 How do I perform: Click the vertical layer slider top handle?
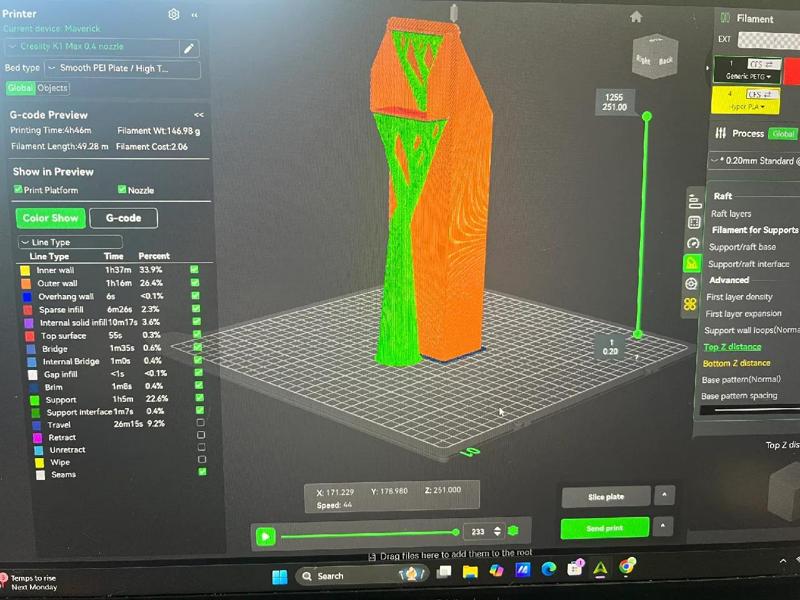tap(647, 116)
